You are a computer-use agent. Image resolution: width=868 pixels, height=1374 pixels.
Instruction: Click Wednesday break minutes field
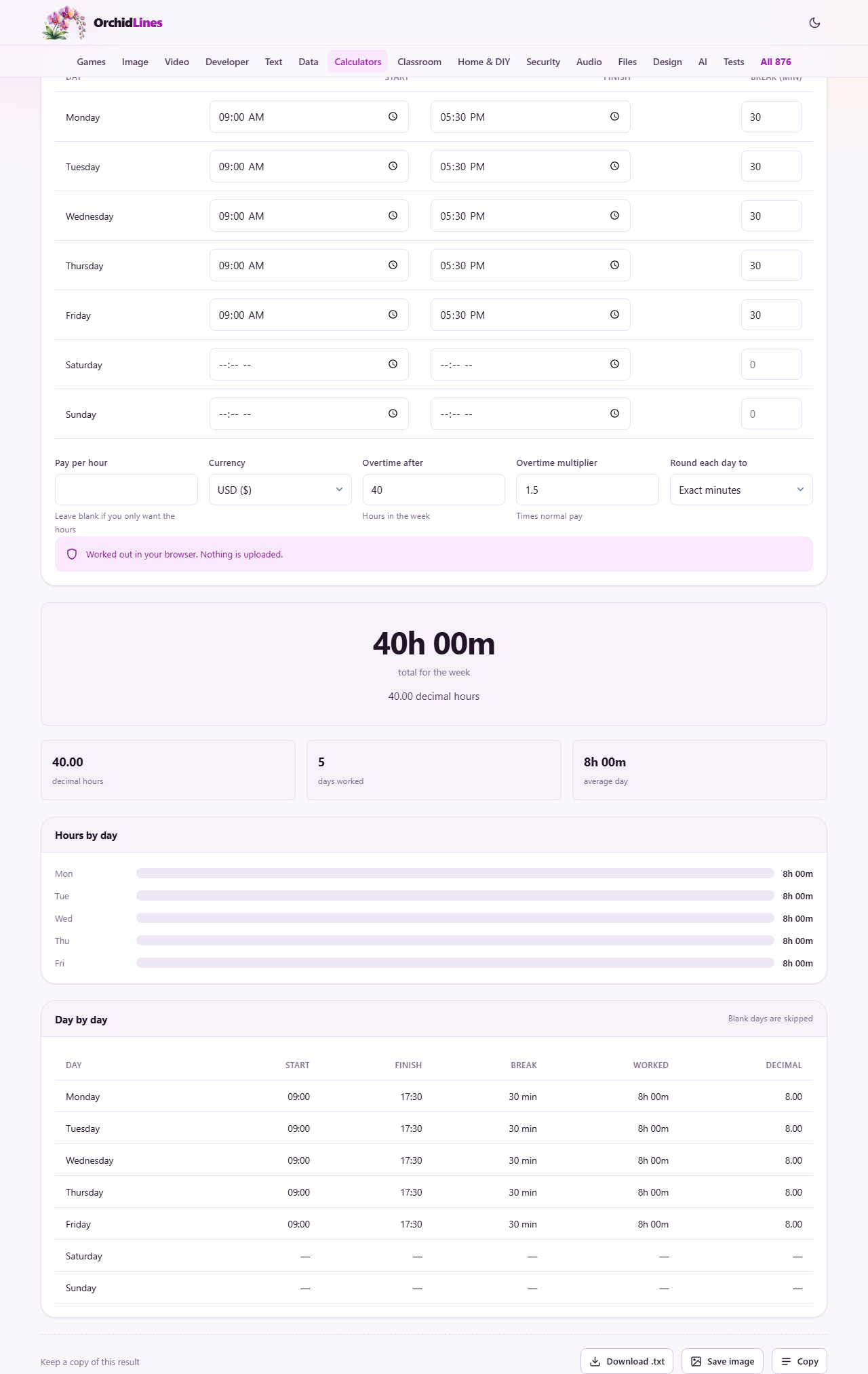[x=772, y=216]
